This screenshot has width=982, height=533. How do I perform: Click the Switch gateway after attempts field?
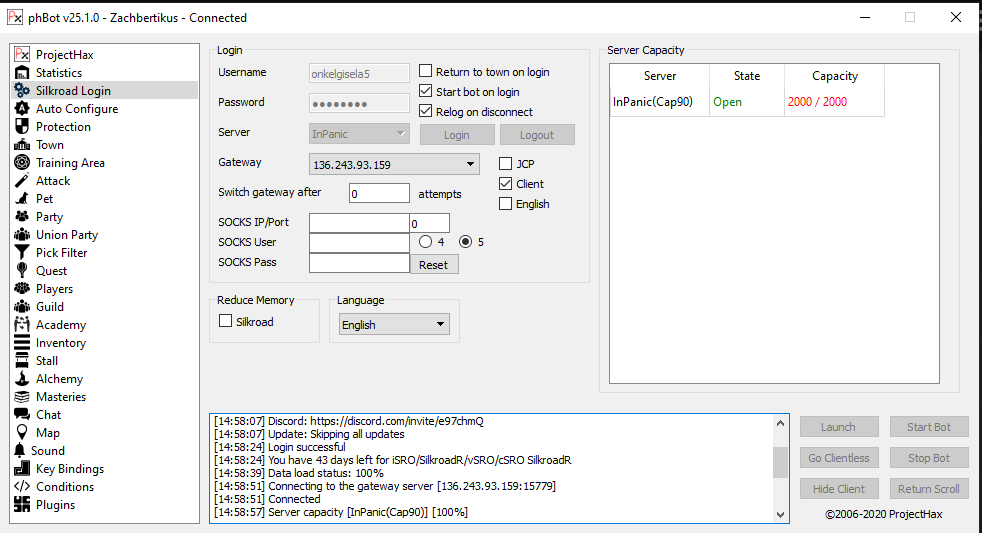click(x=379, y=193)
